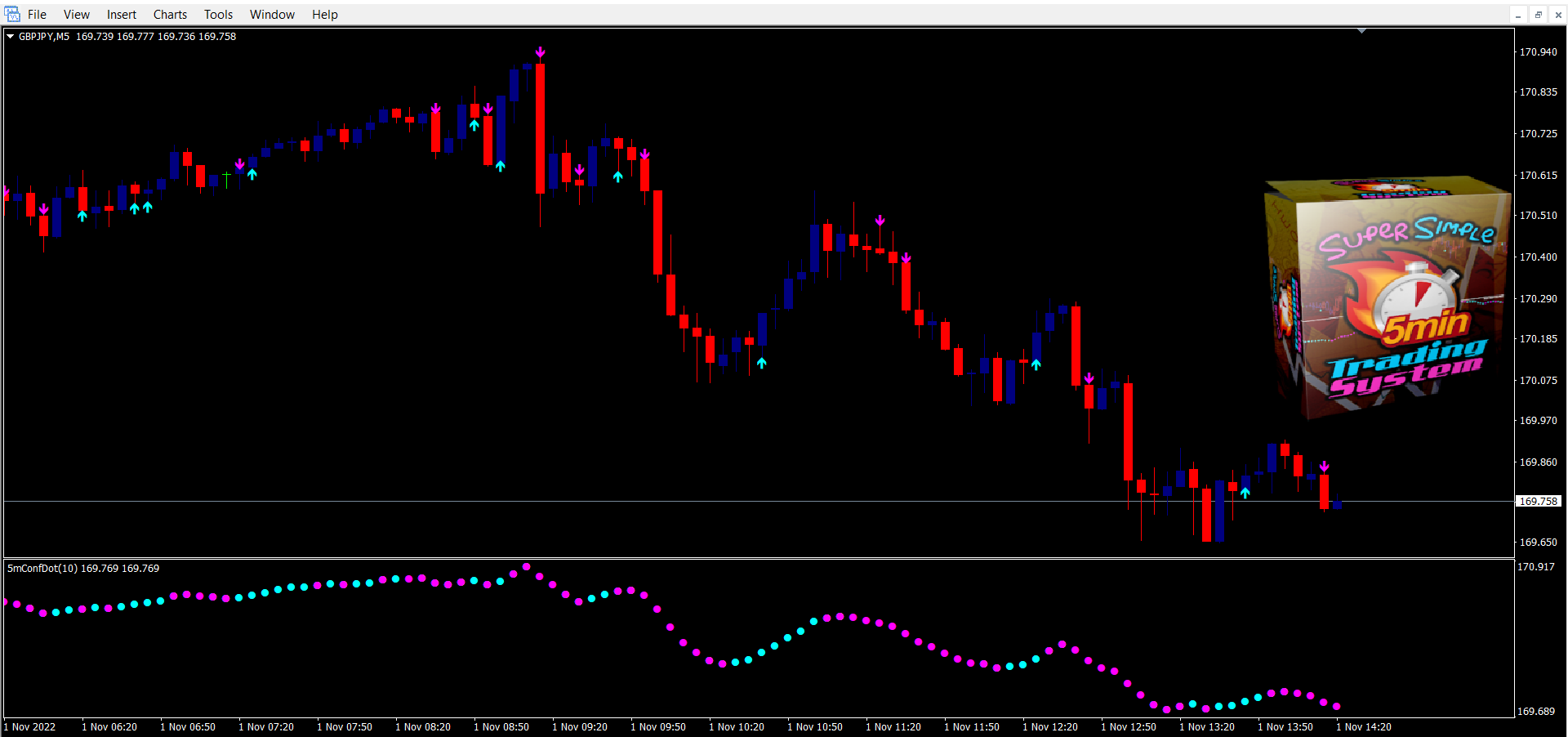Image resolution: width=1568 pixels, height=737 pixels.
Task: Open the Charts menu
Action: tap(170, 15)
